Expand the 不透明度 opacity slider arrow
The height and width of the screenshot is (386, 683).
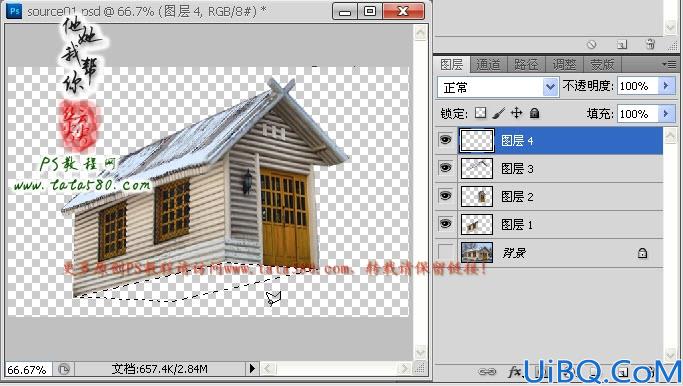click(666, 86)
